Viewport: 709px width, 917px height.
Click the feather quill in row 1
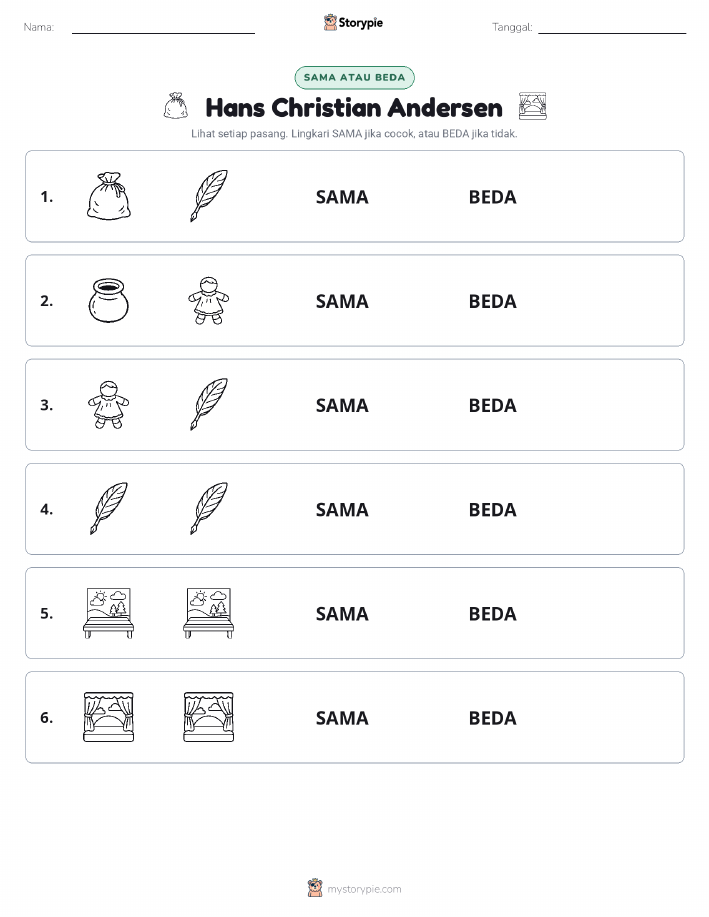[209, 196]
